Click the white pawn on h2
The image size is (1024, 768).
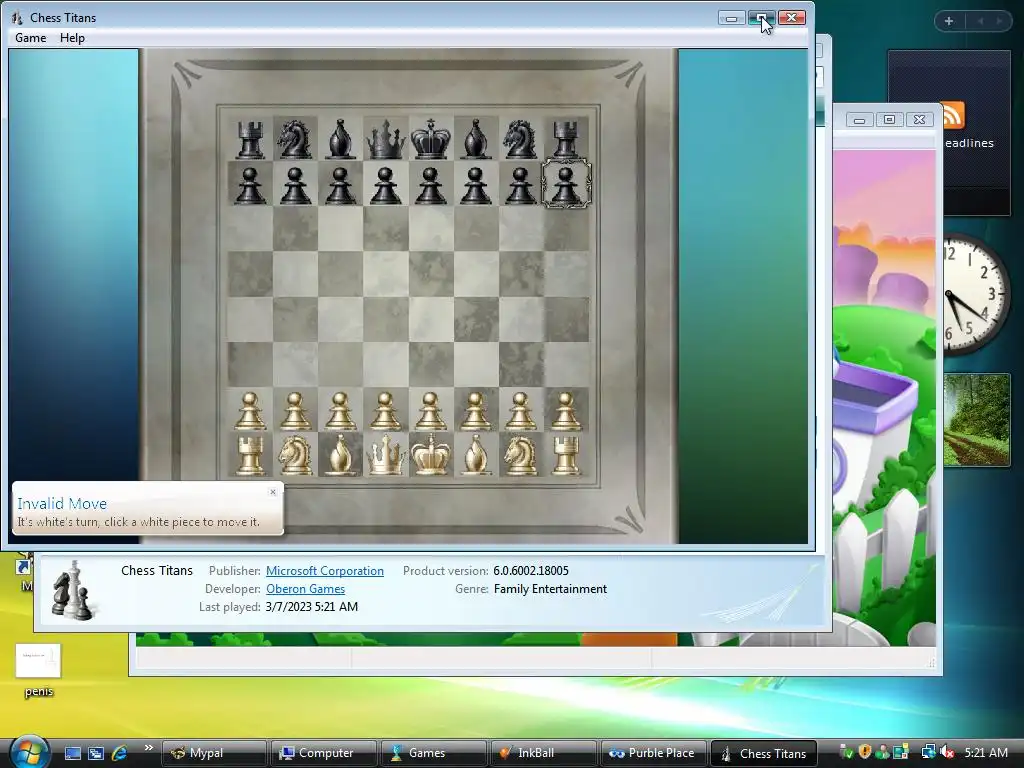(x=566, y=411)
